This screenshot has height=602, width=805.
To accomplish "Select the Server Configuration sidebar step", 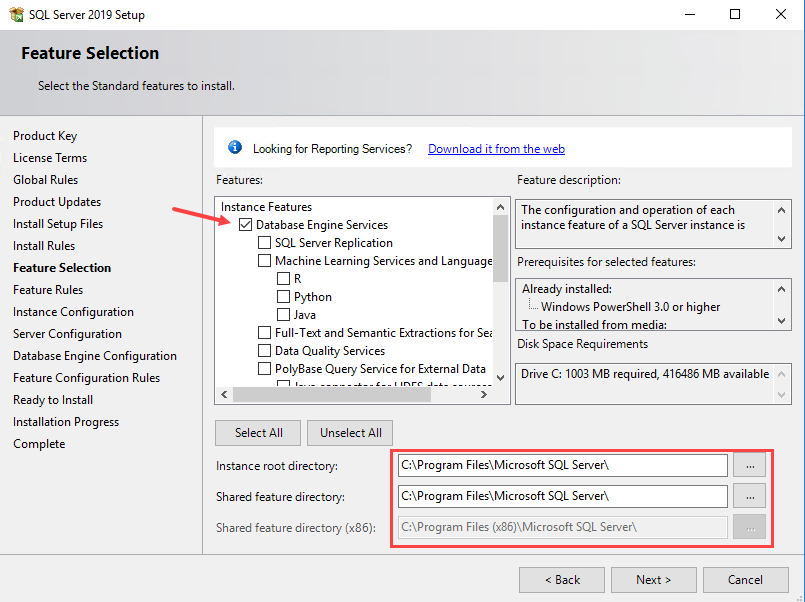I will 67,334.
